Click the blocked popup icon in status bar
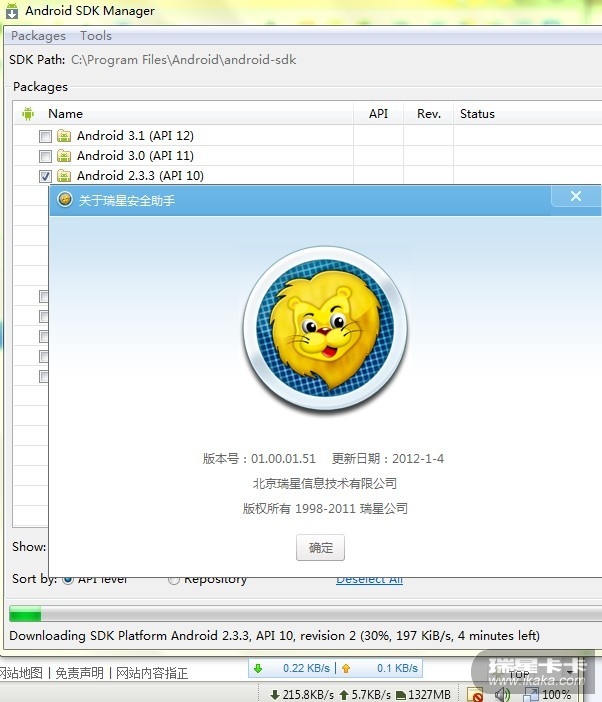 tap(475, 695)
